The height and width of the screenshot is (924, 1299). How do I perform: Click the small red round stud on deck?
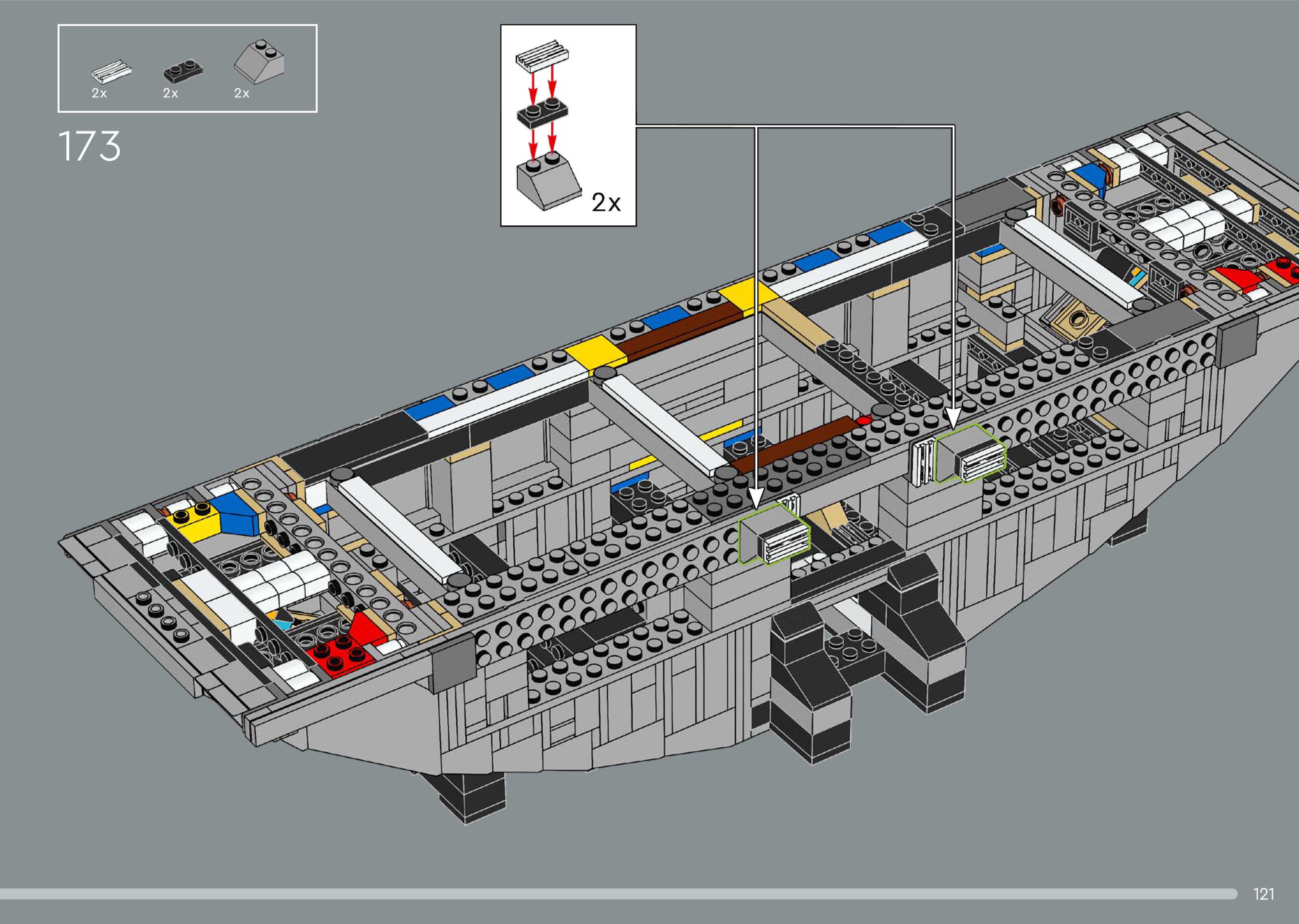(864, 420)
